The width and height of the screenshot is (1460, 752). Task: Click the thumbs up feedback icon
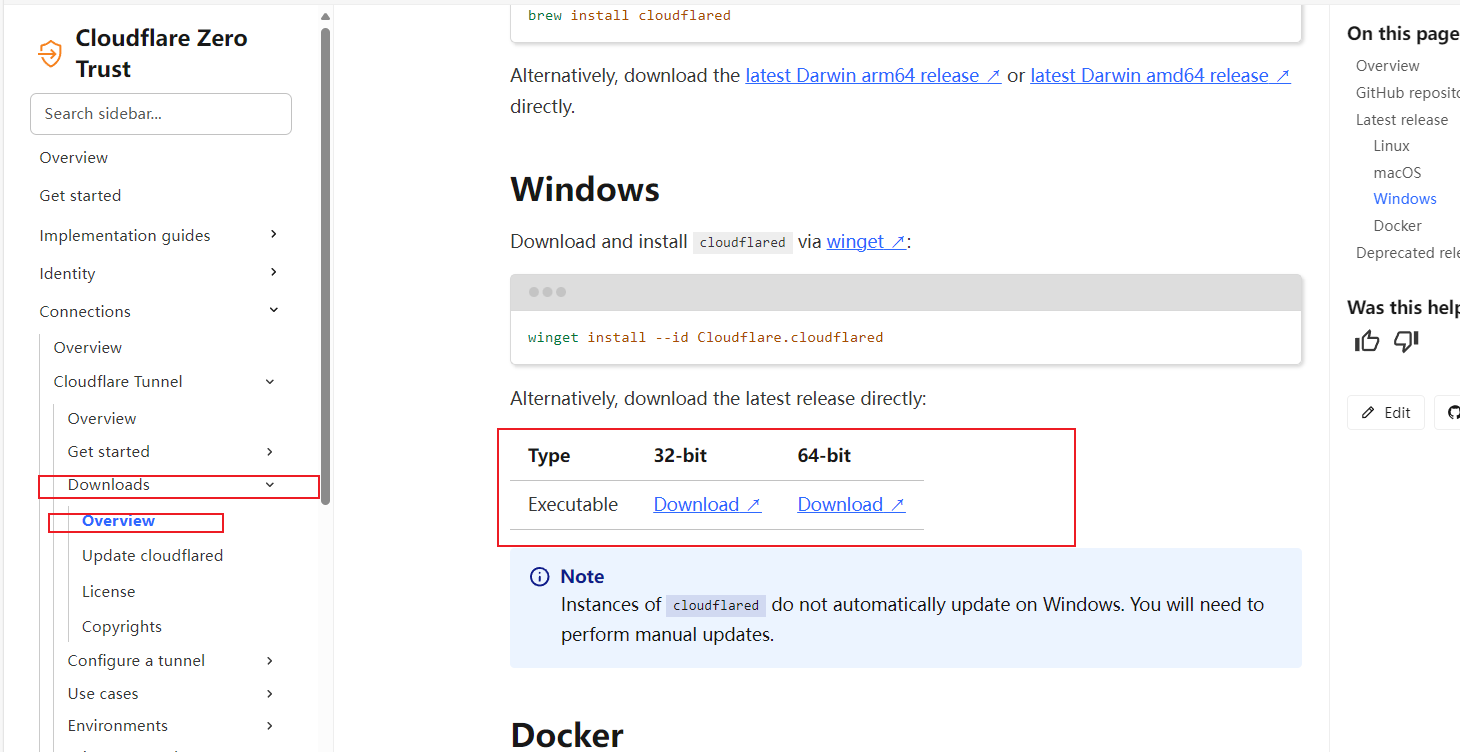[x=1367, y=342]
